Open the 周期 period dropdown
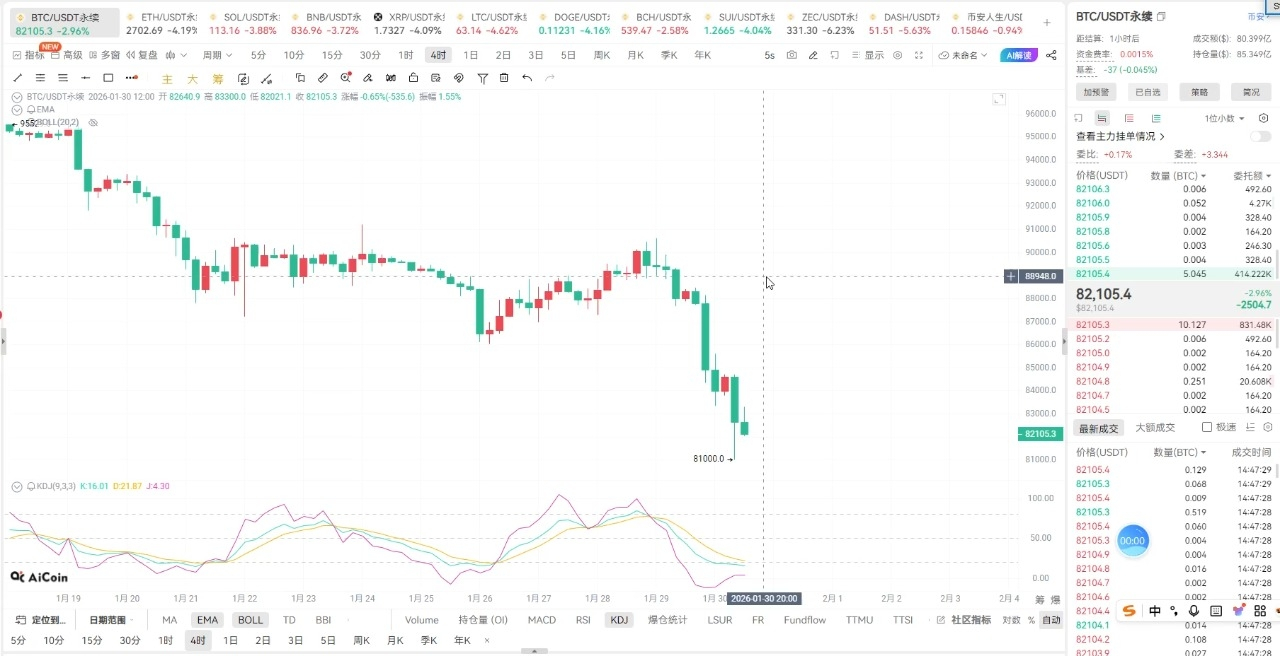 [x=217, y=55]
